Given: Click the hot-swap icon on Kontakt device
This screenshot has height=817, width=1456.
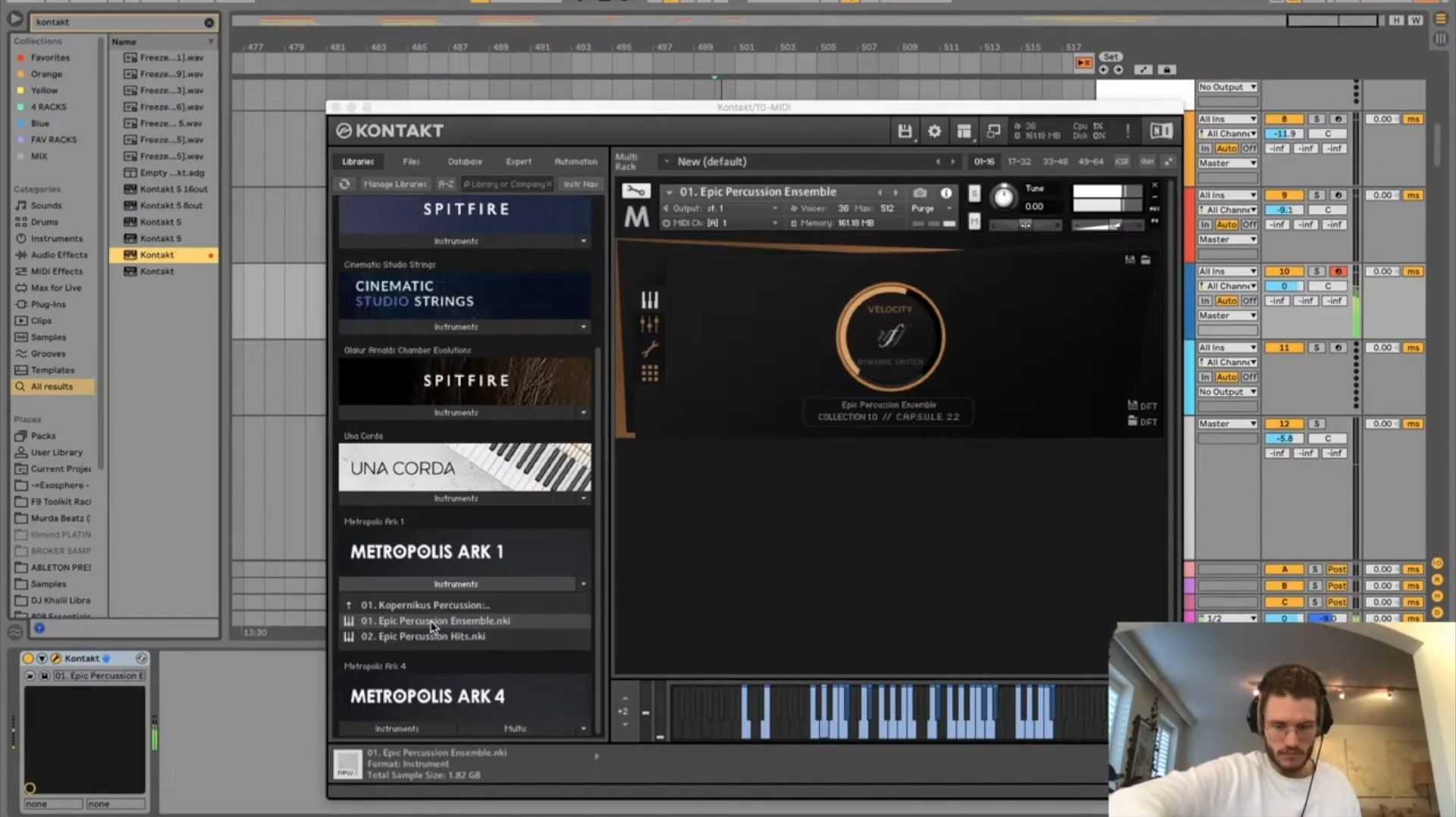Looking at the screenshot, I should coord(141,659).
